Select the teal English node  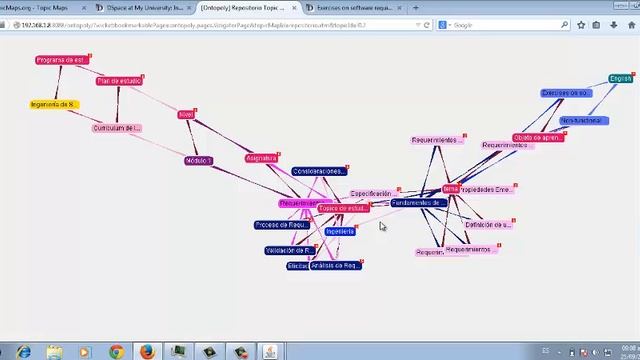pyautogui.click(x=620, y=79)
